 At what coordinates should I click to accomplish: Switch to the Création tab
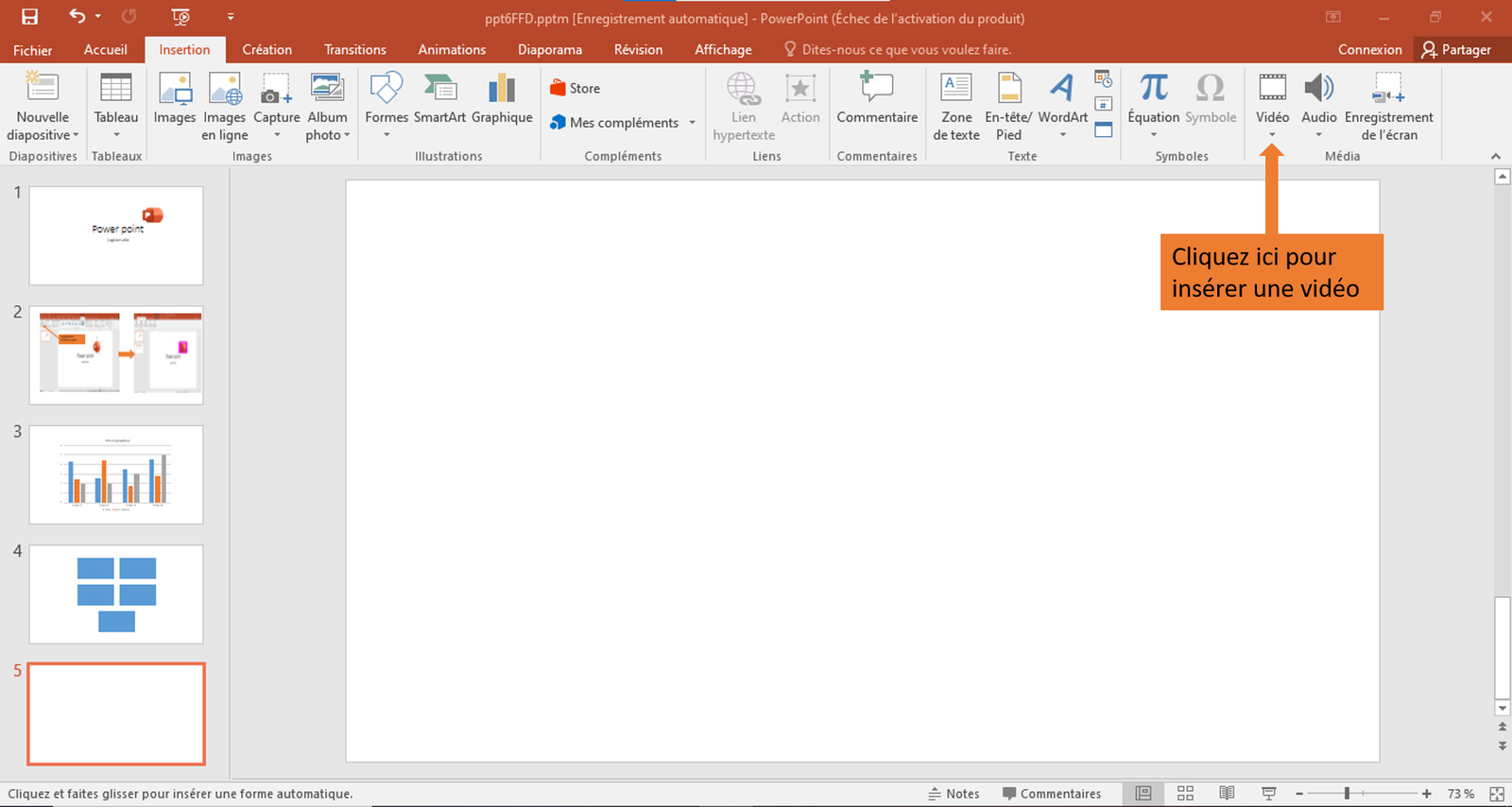pos(266,50)
